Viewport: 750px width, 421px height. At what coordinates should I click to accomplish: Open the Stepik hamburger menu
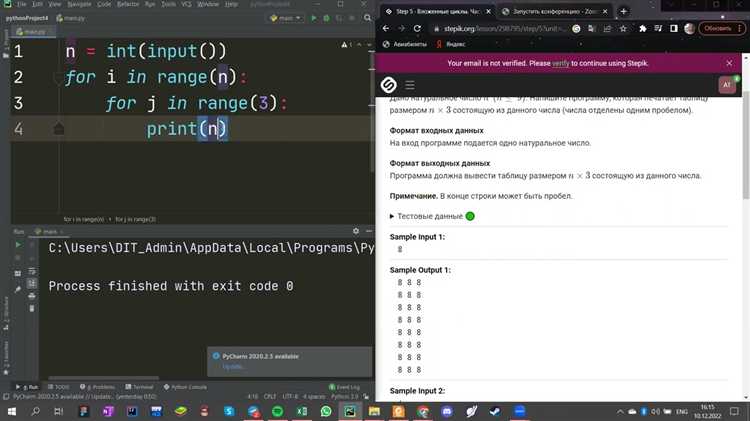(410, 85)
